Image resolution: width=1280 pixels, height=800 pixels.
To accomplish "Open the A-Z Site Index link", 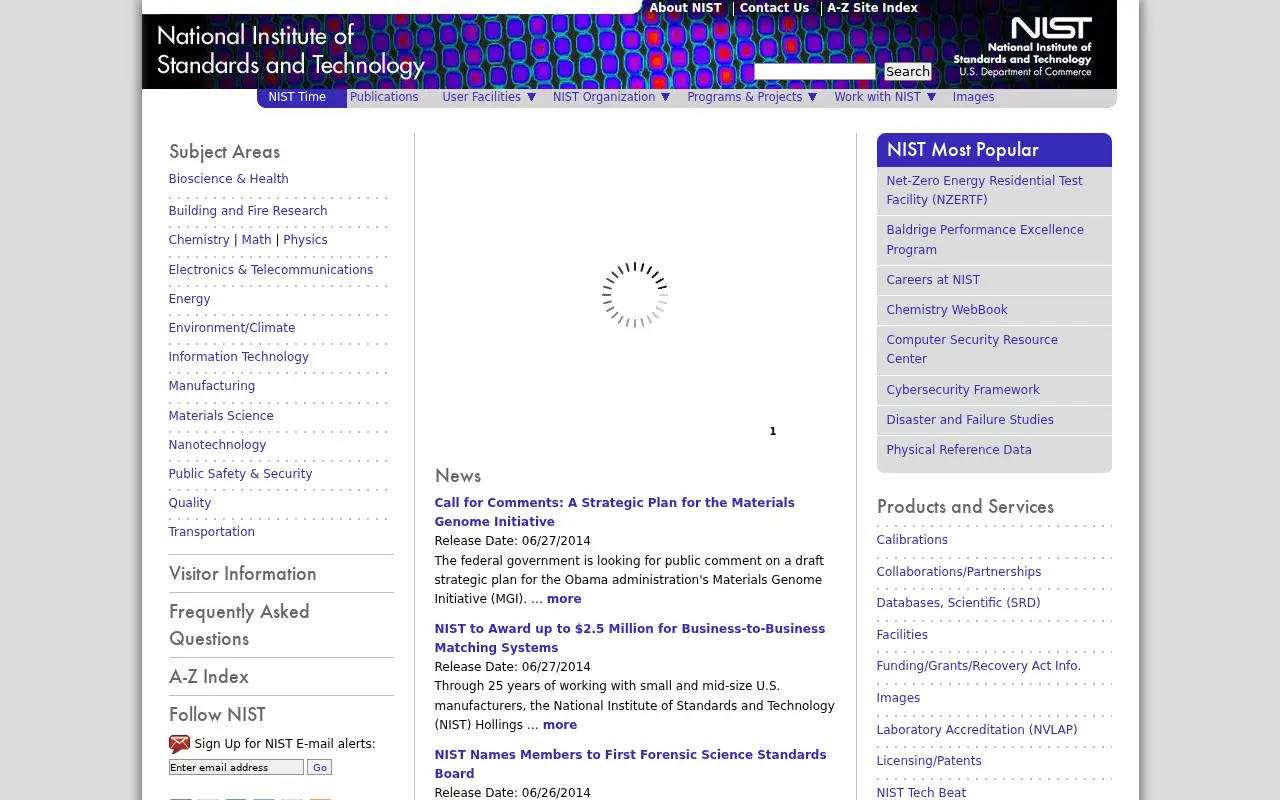I will pos(872,8).
